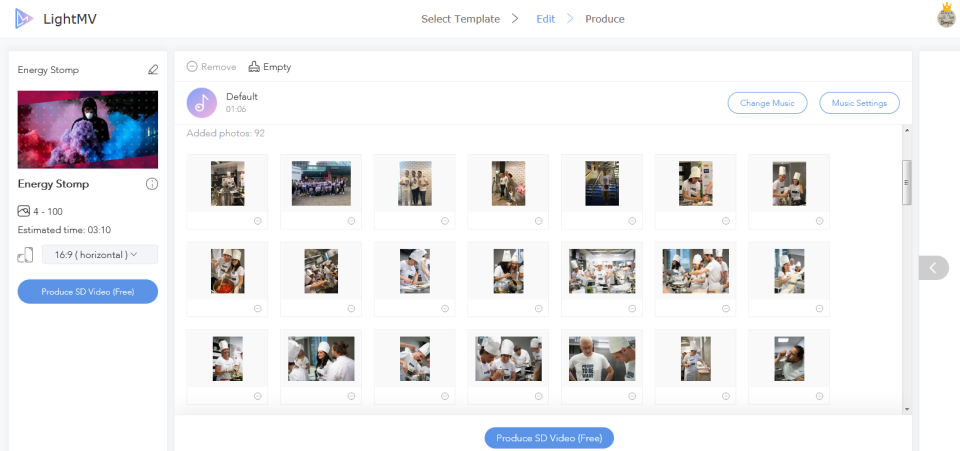Go to the Produce step
This screenshot has width=960, height=451.
(605, 19)
